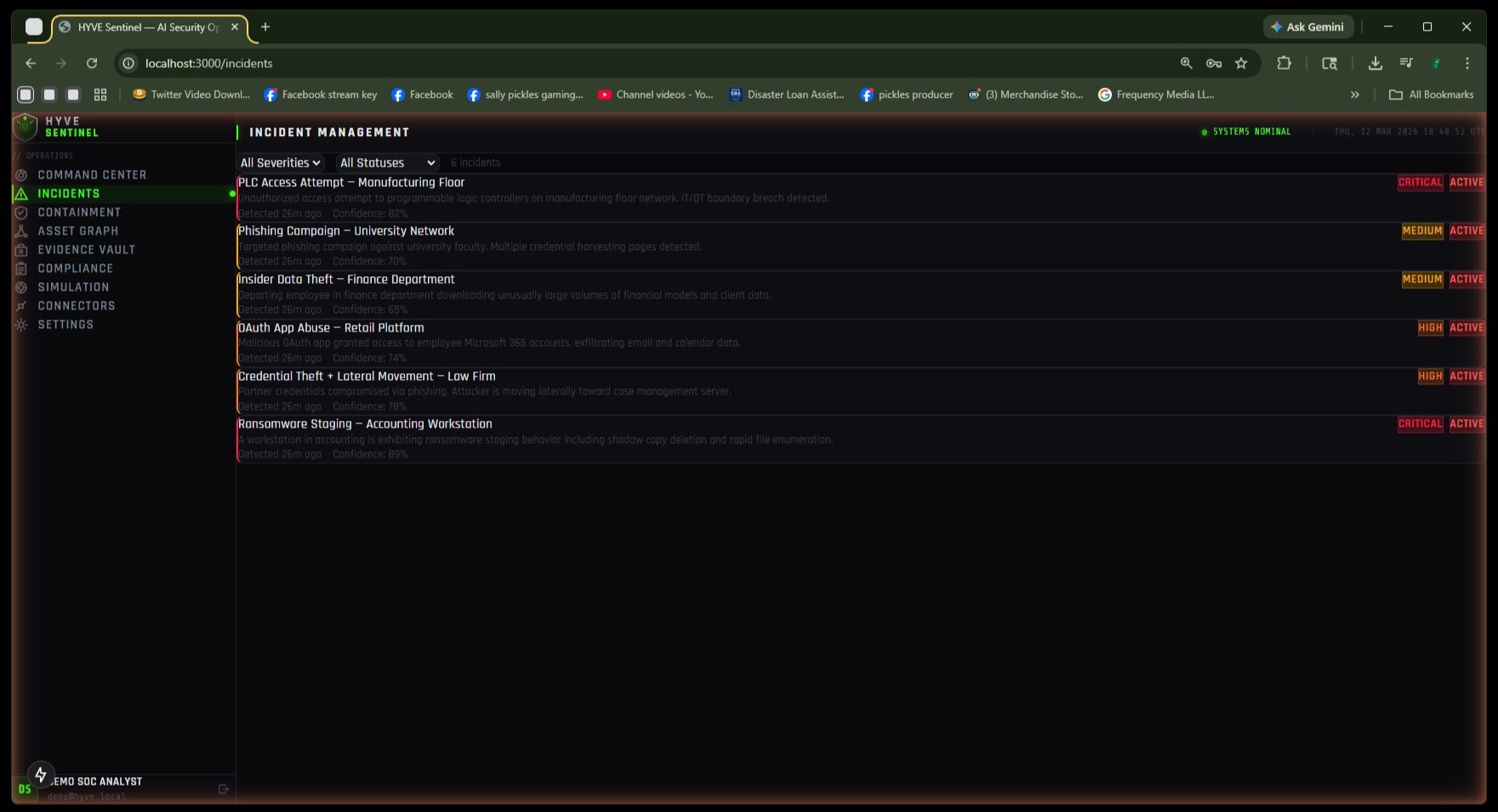This screenshot has height=812, width=1498.
Task: Click the Ask Gemini button
Action: pyautogui.click(x=1307, y=27)
